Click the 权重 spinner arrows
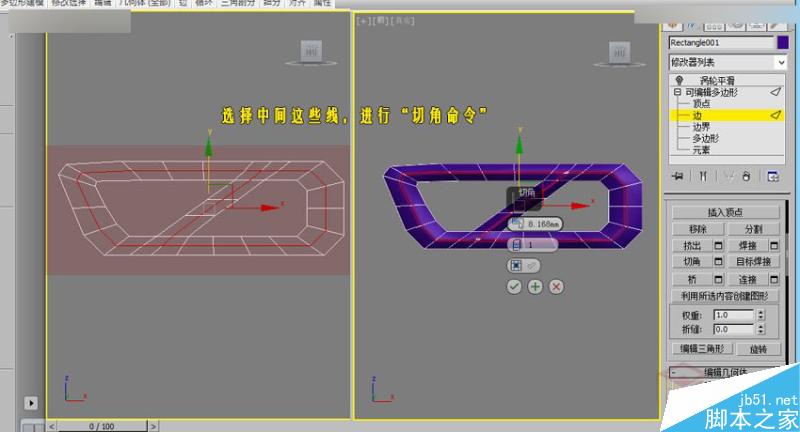The height and width of the screenshot is (432, 800). point(761,315)
